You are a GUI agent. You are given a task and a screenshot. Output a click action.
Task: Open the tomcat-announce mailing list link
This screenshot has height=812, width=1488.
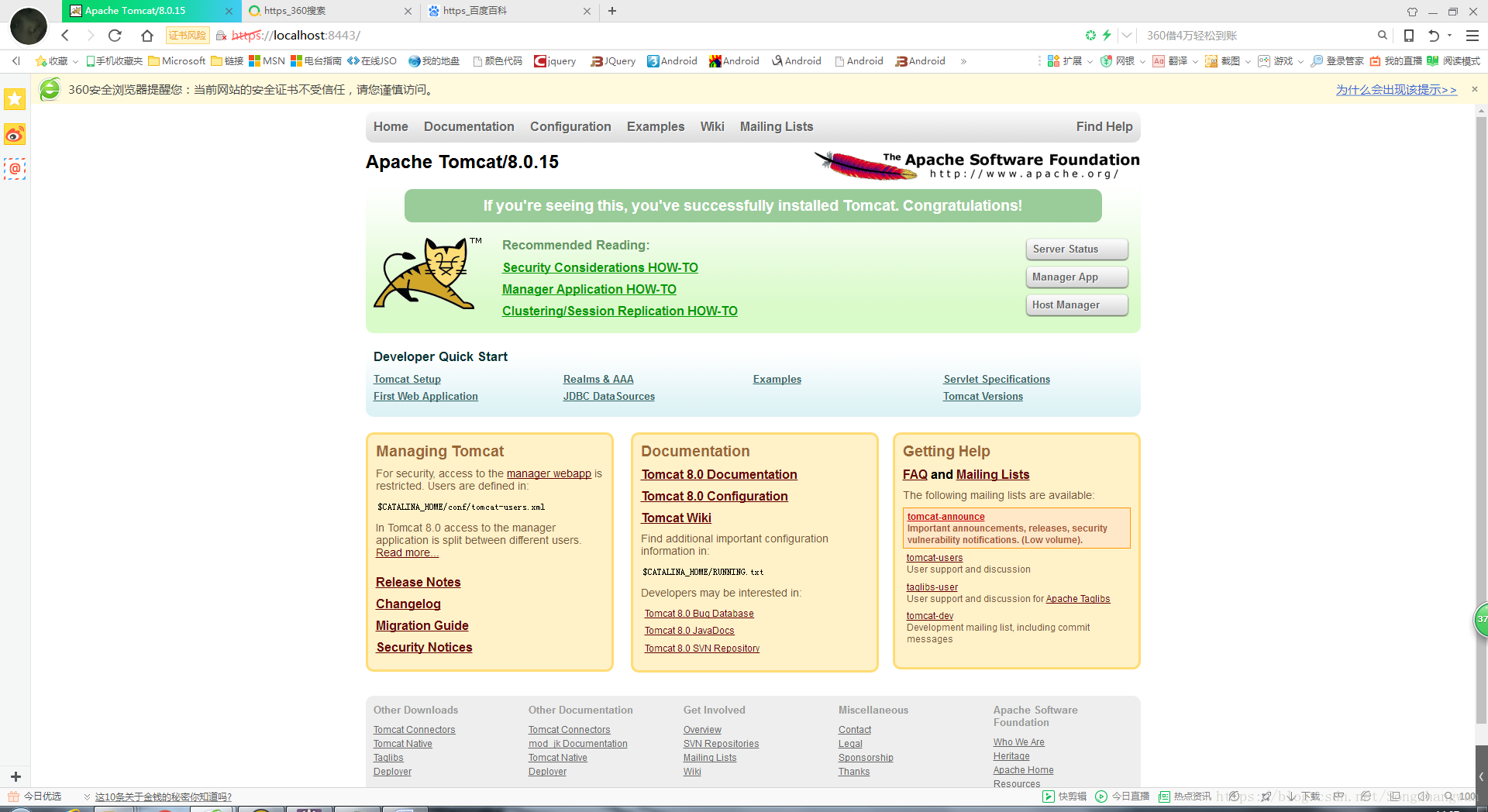[946, 517]
